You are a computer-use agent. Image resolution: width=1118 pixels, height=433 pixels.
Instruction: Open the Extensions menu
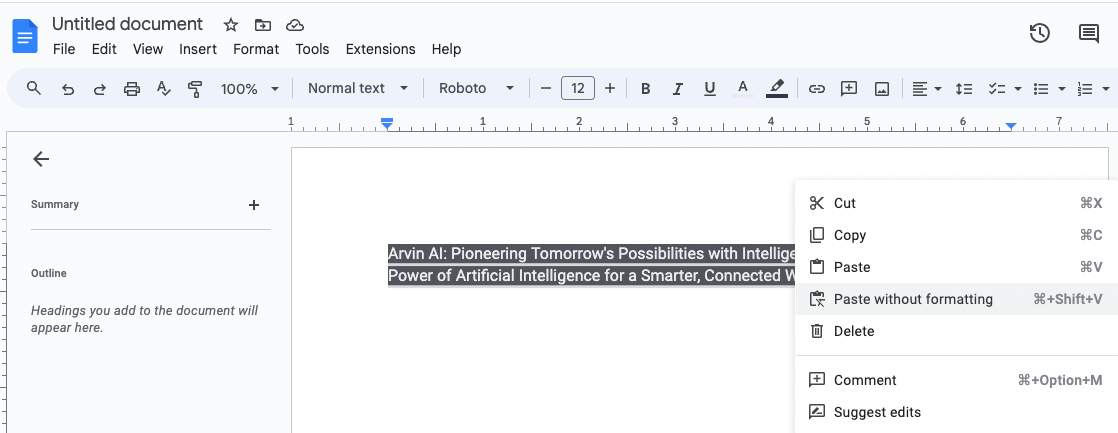380,49
